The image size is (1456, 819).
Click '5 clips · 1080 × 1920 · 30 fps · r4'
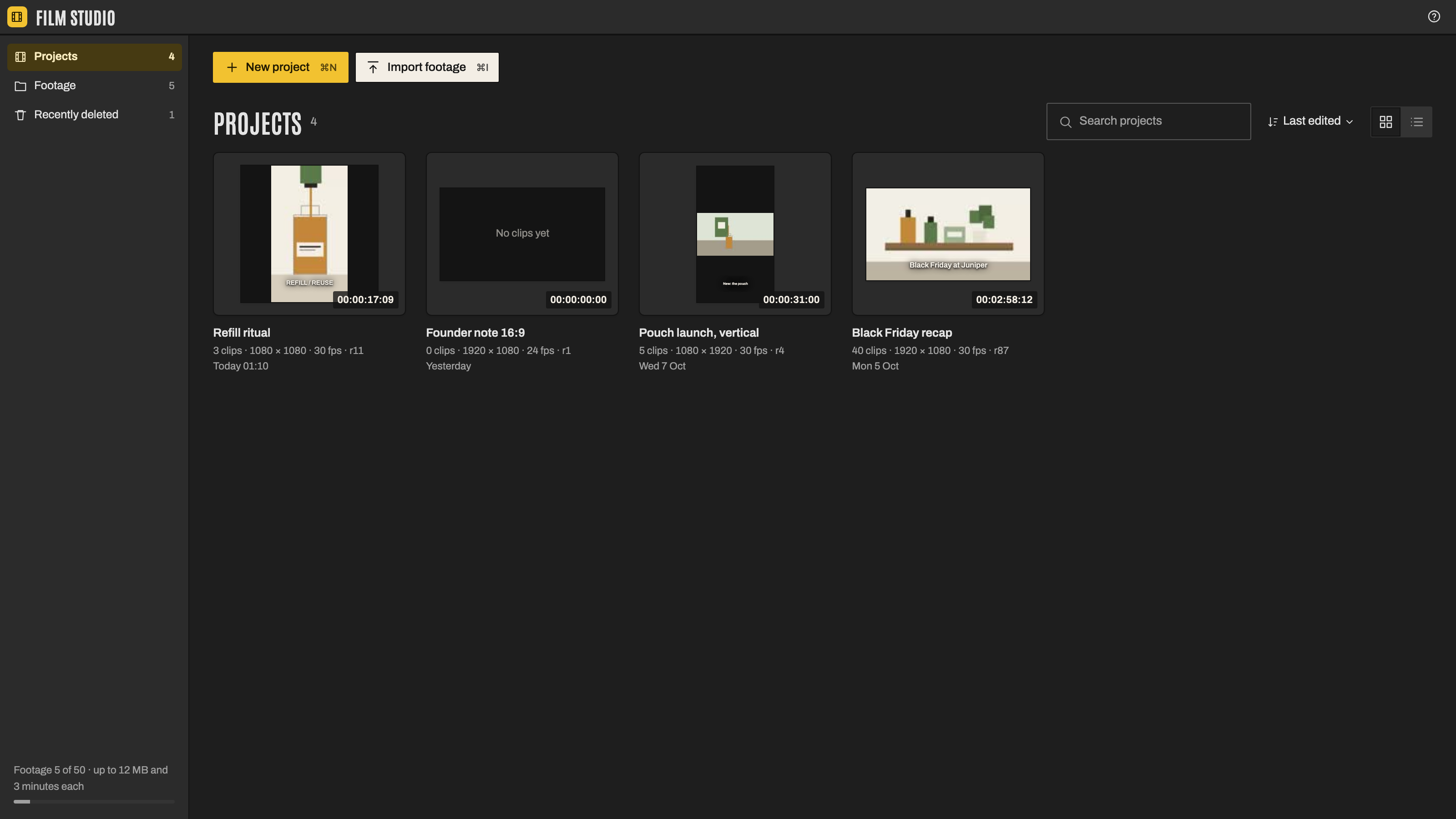[712, 350]
